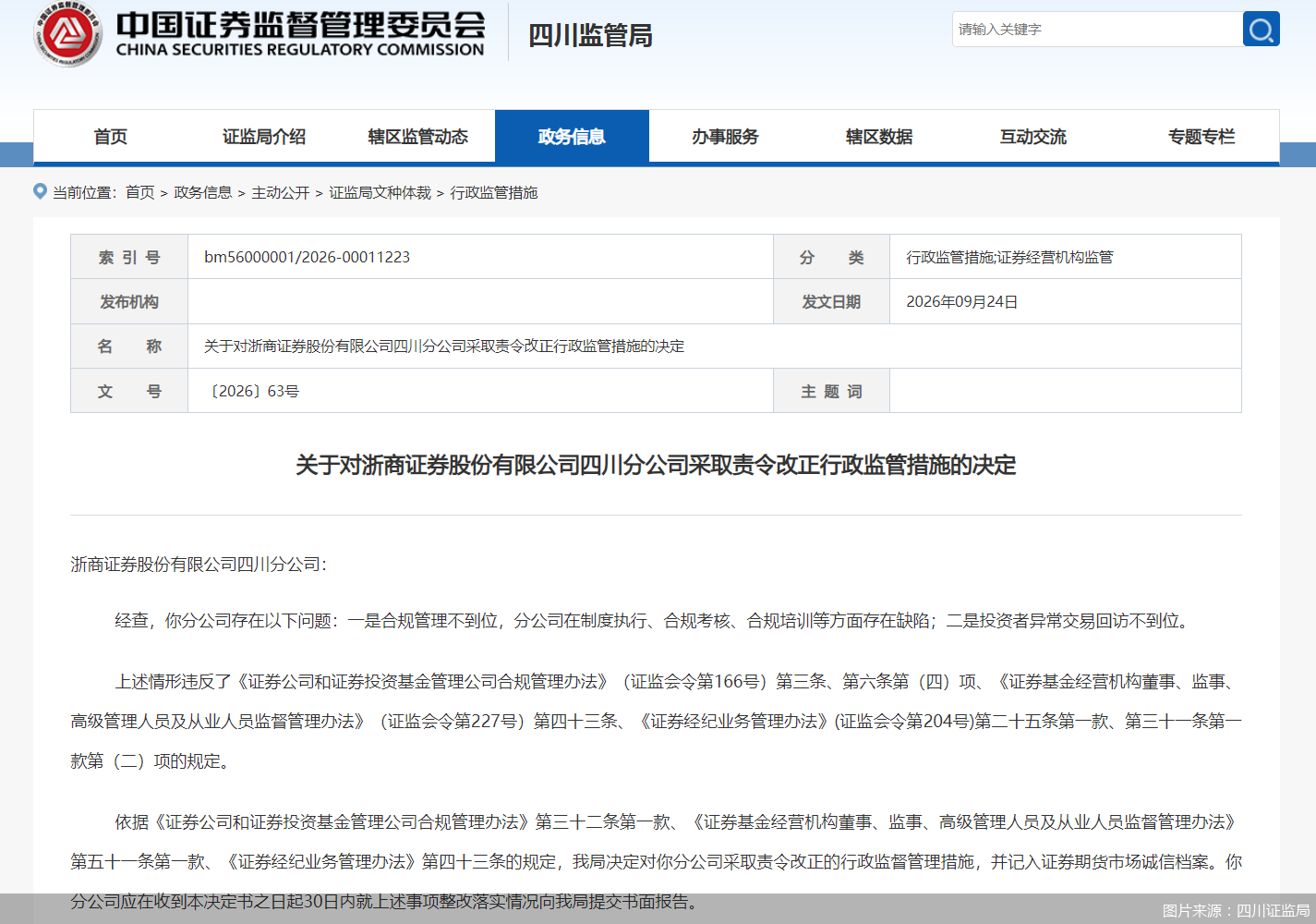Click the 发文日期 label cell
1316x924 pixels.
coord(831,302)
